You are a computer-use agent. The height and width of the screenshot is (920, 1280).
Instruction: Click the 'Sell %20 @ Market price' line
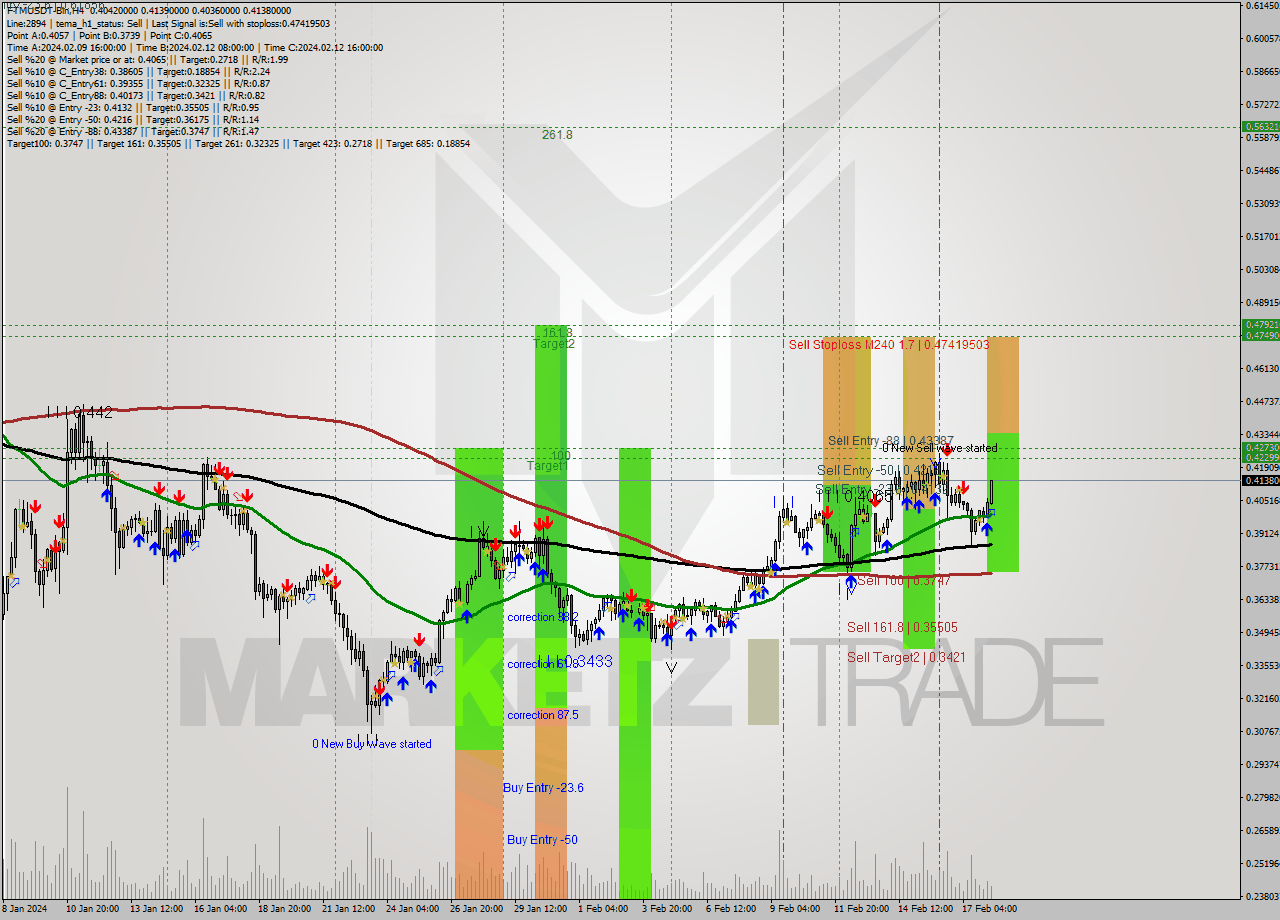pyautogui.click(x=147, y=60)
